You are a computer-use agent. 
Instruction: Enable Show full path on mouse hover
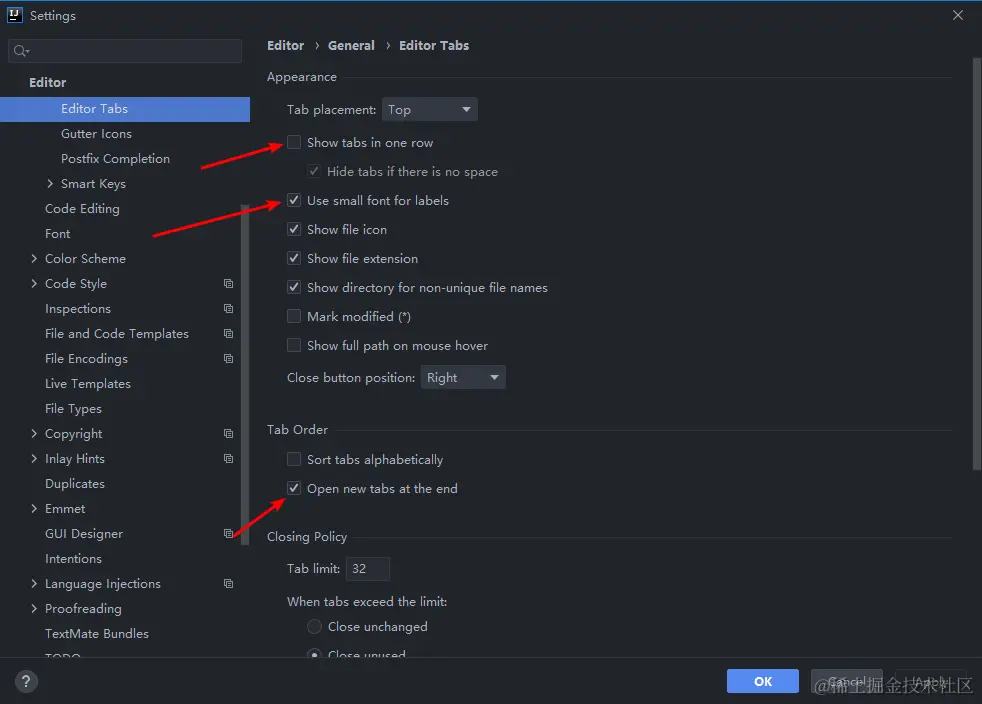click(294, 345)
